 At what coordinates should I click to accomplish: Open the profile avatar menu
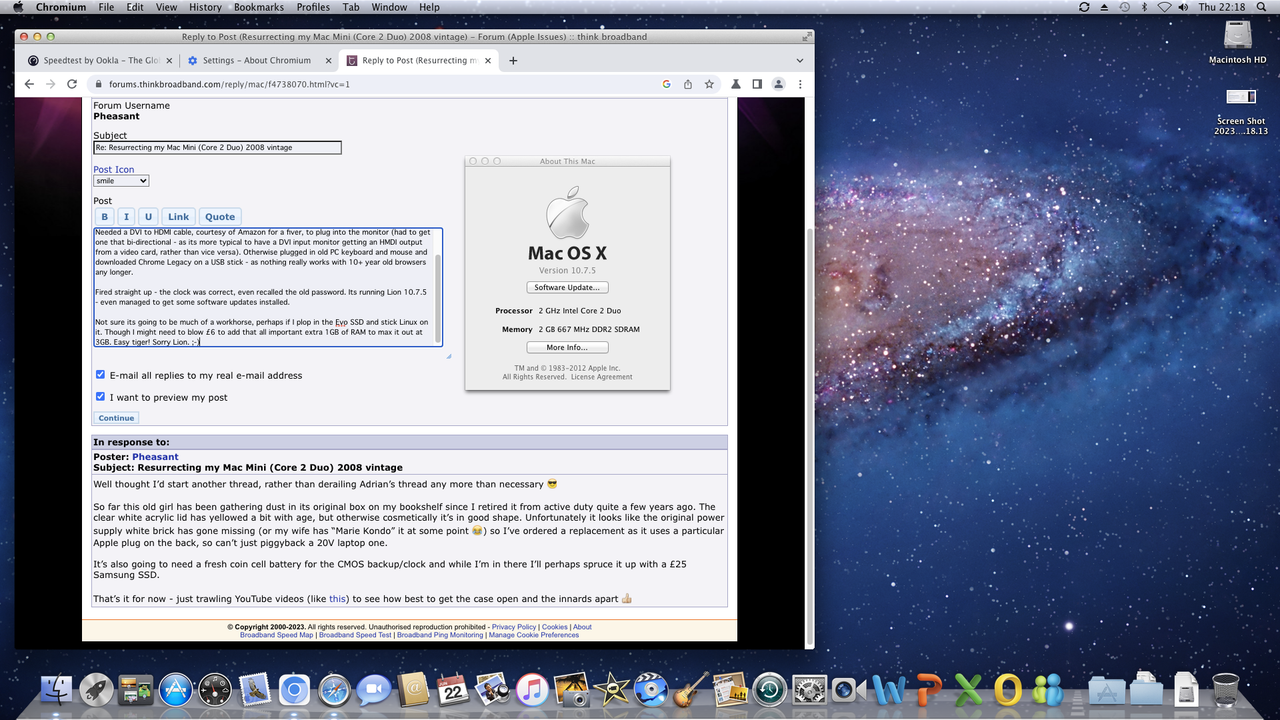click(778, 84)
